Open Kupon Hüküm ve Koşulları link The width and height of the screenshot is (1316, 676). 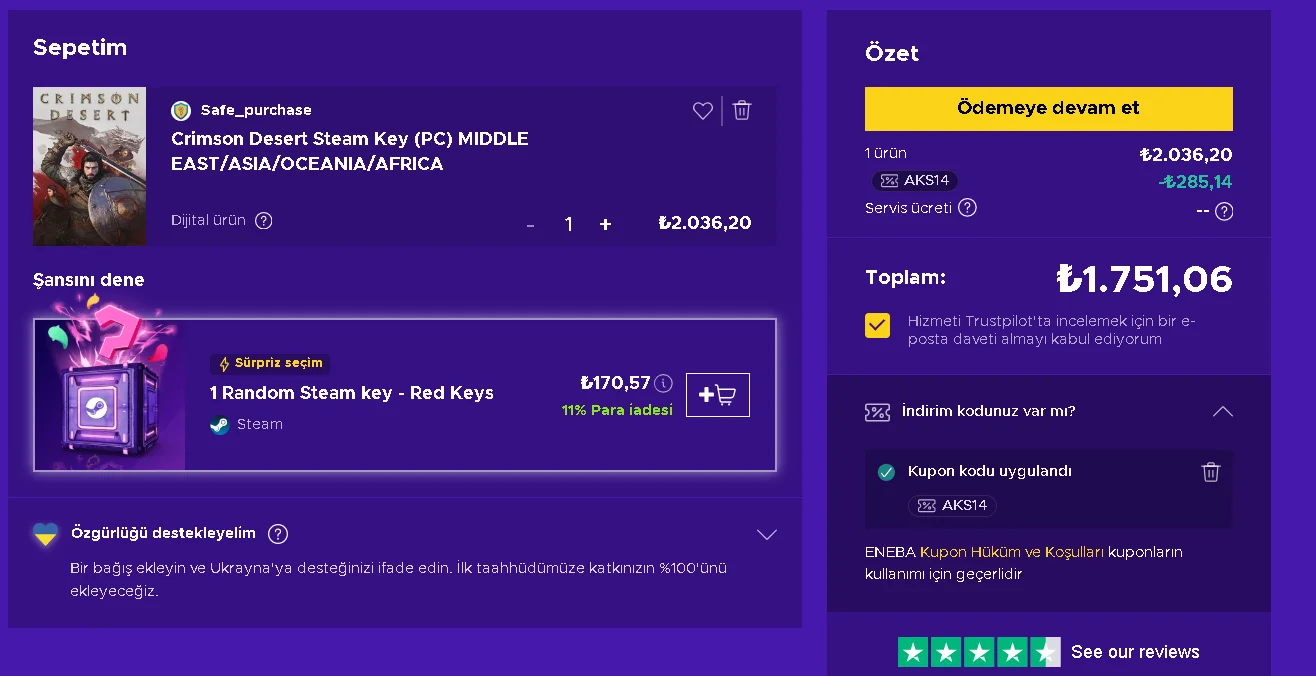click(x=1011, y=552)
